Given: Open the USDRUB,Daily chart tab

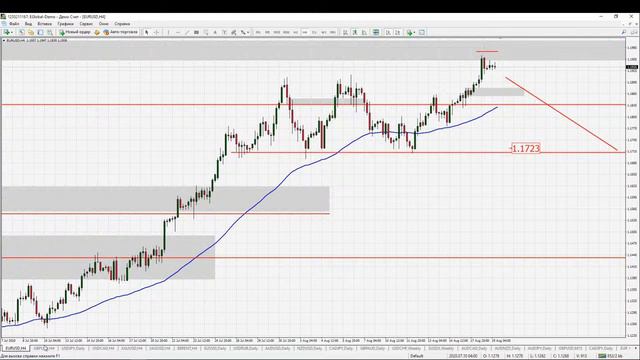Looking at the screenshot, I should click(245, 349).
